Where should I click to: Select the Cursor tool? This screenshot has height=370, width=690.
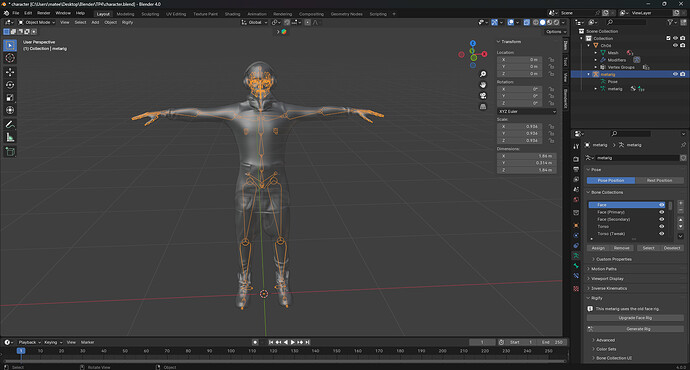pos(10,58)
